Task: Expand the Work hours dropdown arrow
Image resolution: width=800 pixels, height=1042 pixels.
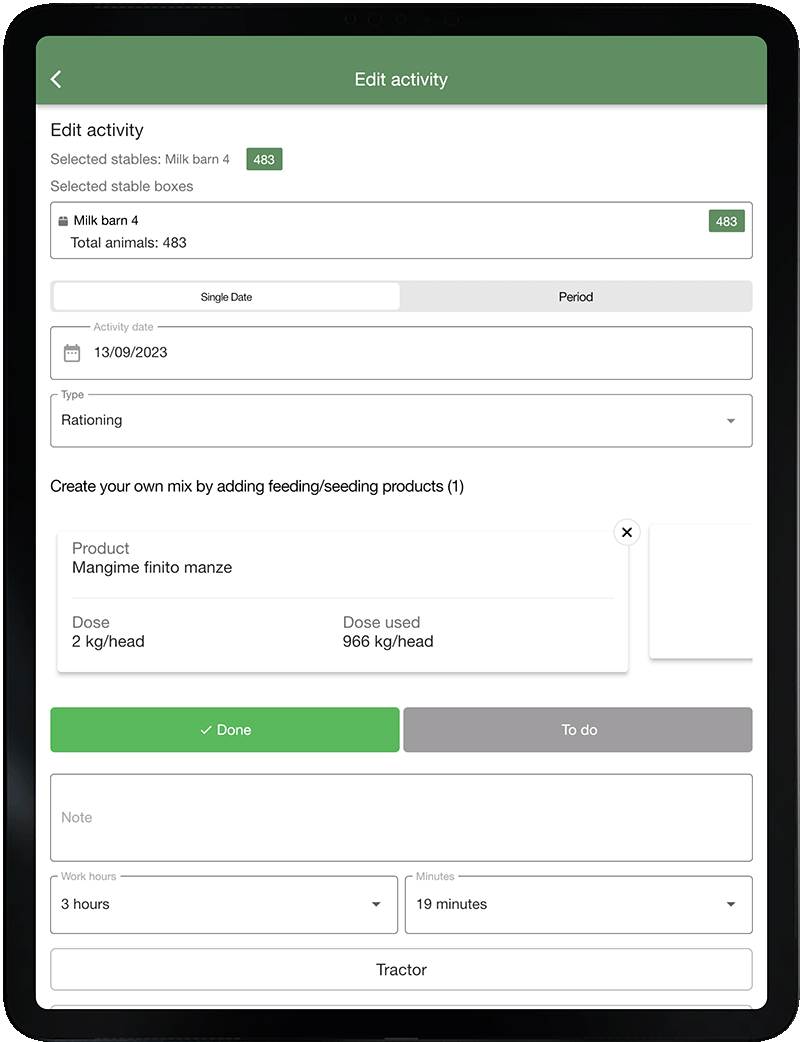Action: 375,904
